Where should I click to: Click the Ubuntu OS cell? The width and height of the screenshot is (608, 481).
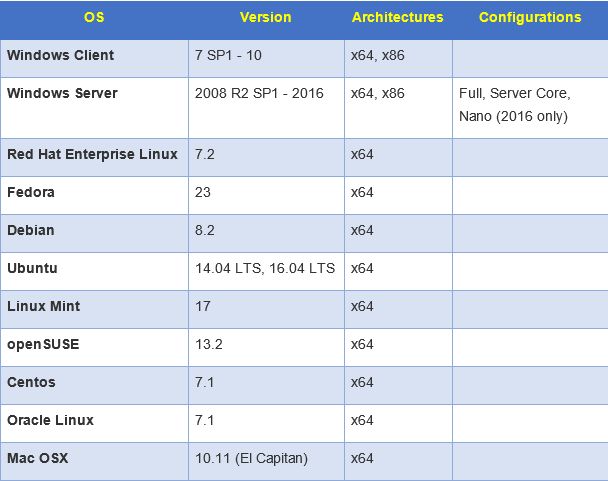32,268
